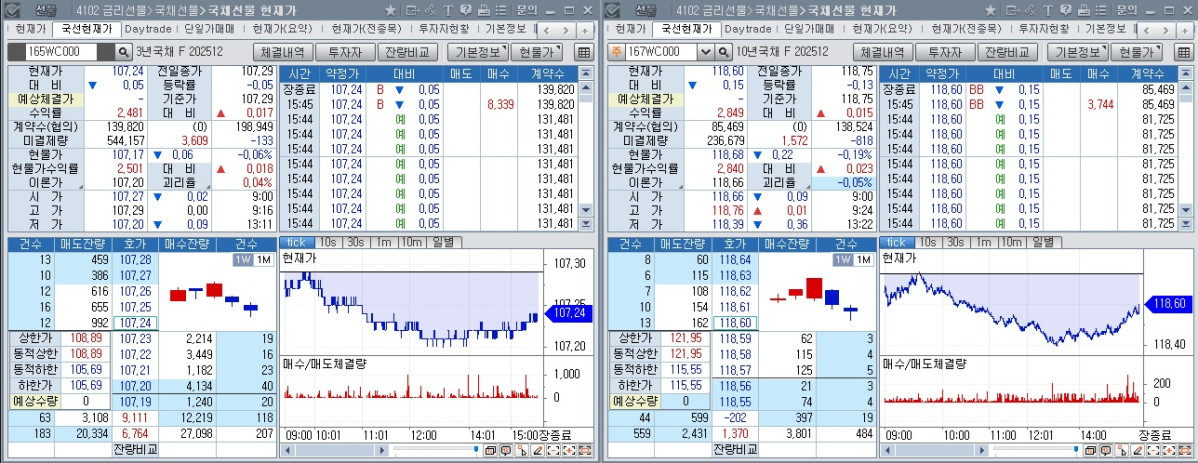Open font size T icon in right window
Screen dimensions: 1198x463
pos(1047,11)
